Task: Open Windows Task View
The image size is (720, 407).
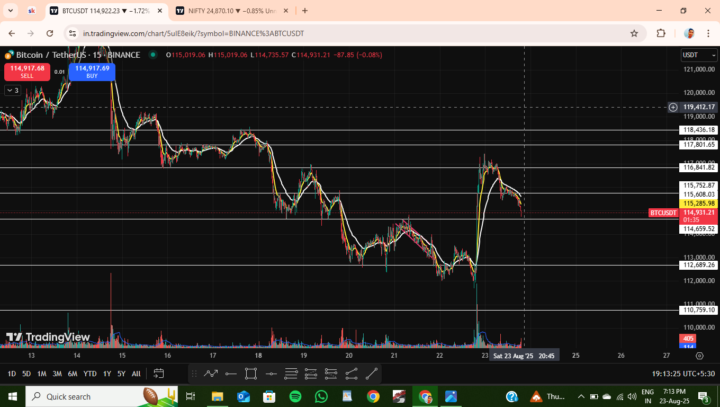Action: (x=190, y=396)
